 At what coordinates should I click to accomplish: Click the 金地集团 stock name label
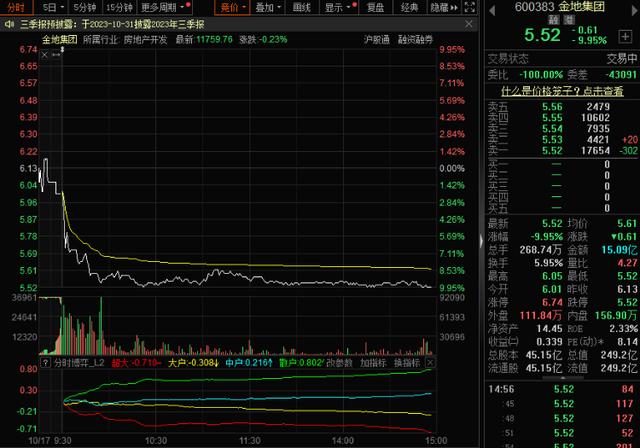(60, 40)
